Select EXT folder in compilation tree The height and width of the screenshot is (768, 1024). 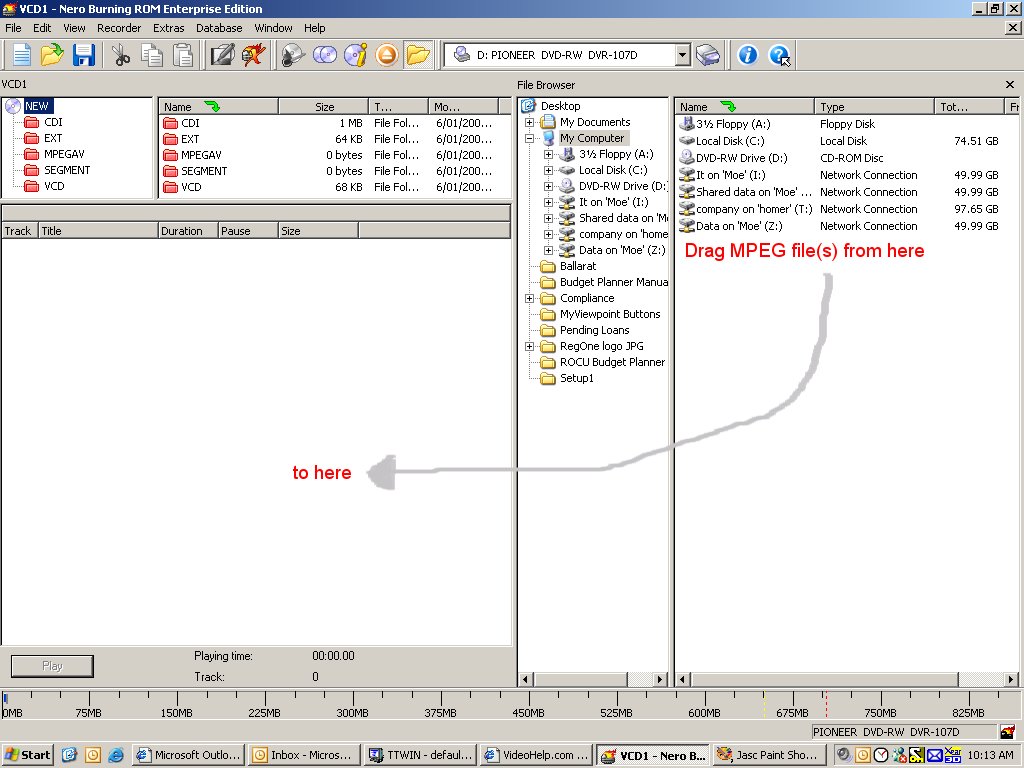pos(53,138)
